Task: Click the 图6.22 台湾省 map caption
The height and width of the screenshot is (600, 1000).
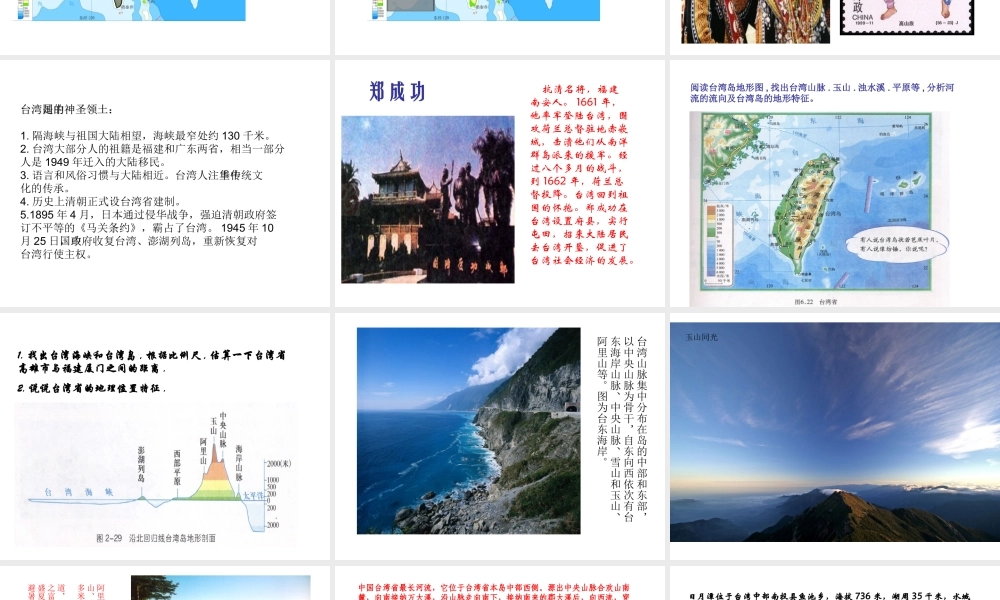Action: click(x=816, y=302)
